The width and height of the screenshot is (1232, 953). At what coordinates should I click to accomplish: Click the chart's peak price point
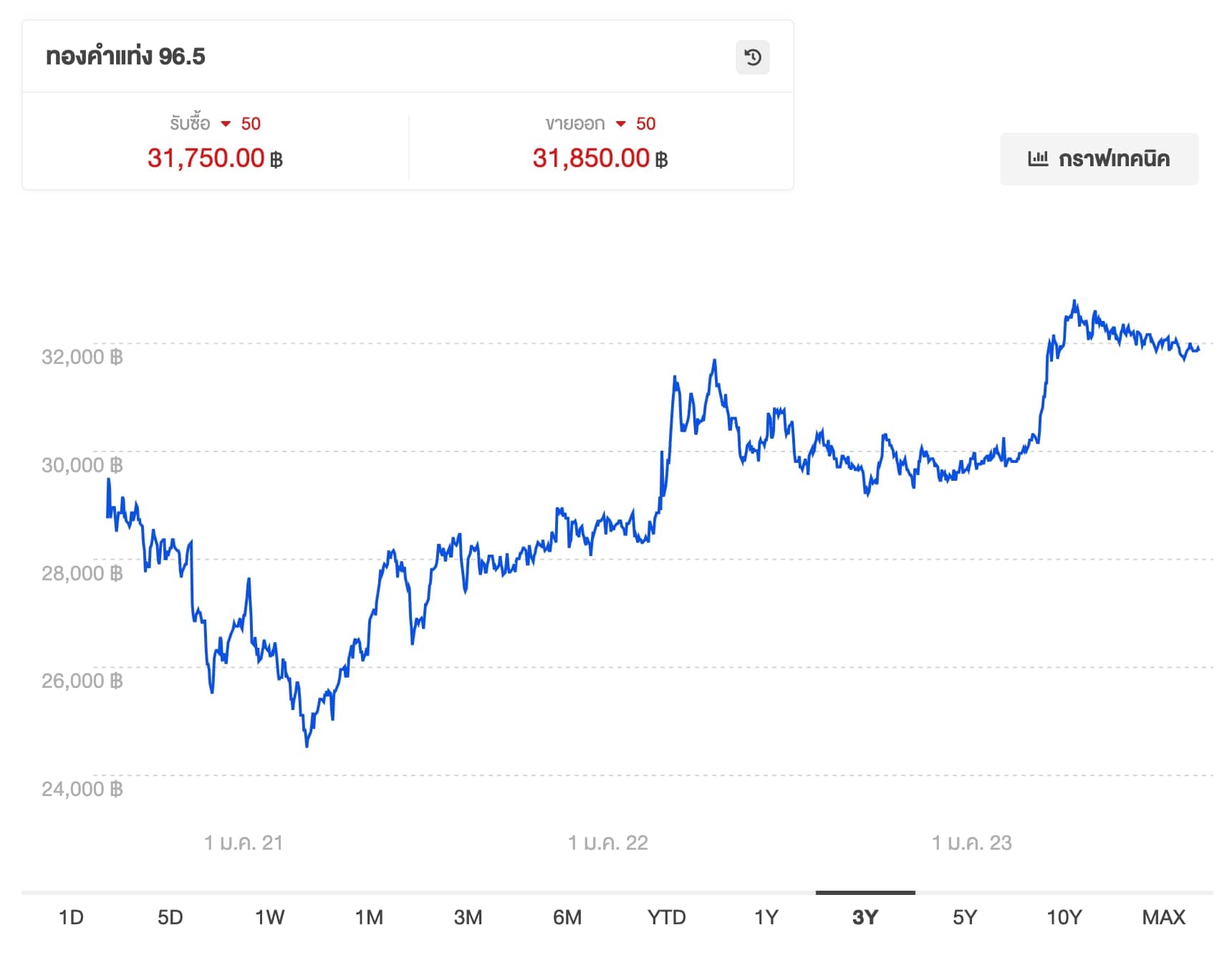pyautogui.click(x=1074, y=302)
